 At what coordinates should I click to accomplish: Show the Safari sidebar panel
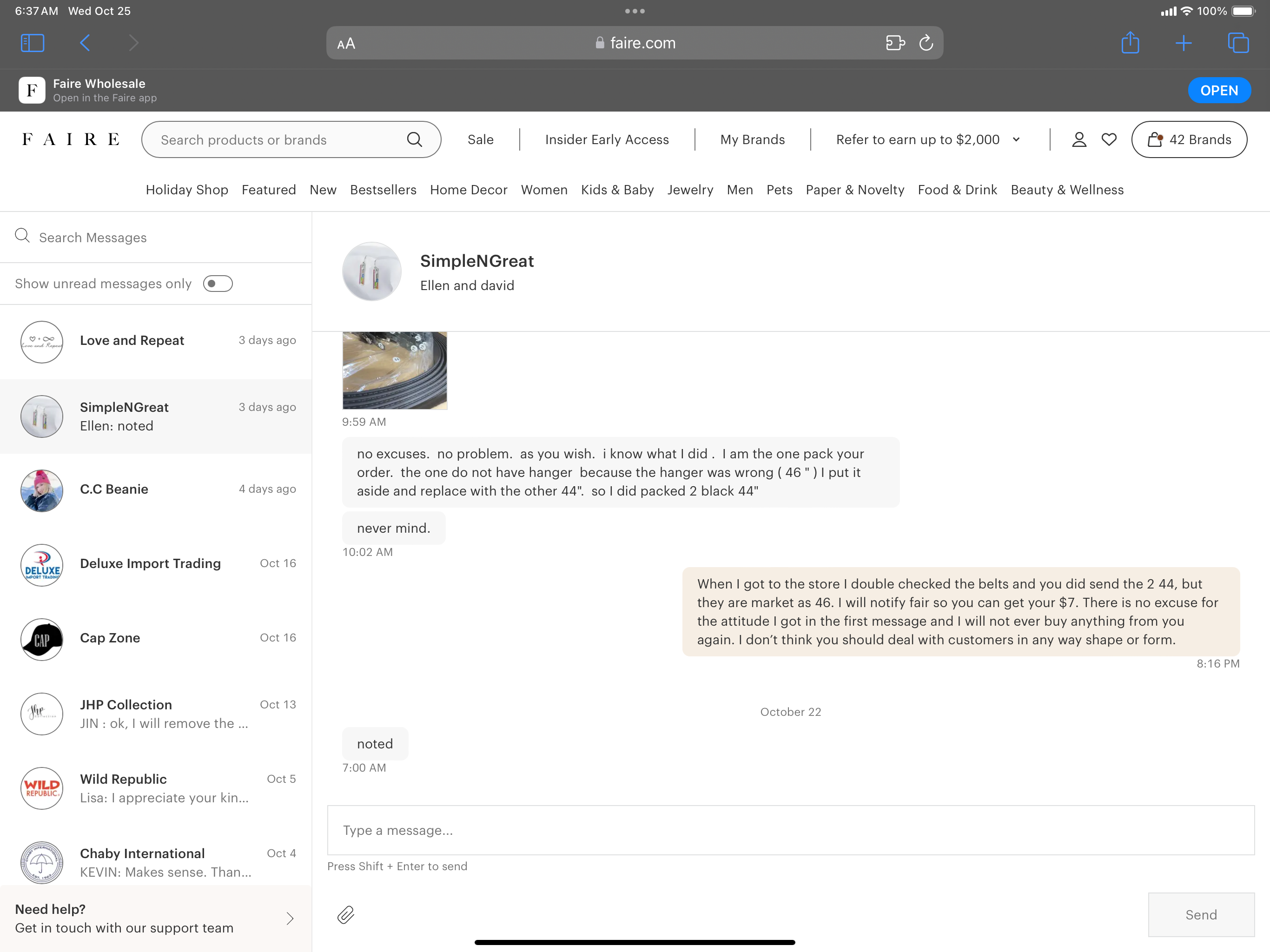(x=32, y=43)
